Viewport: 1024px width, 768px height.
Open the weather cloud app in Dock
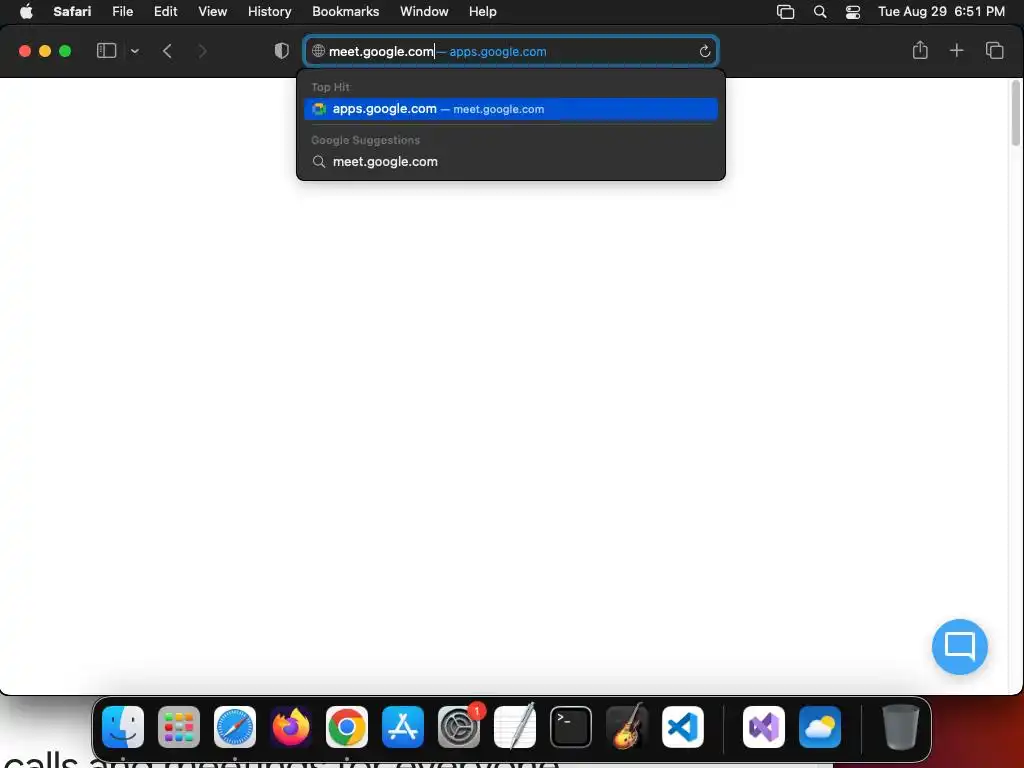tap(820, 727)
